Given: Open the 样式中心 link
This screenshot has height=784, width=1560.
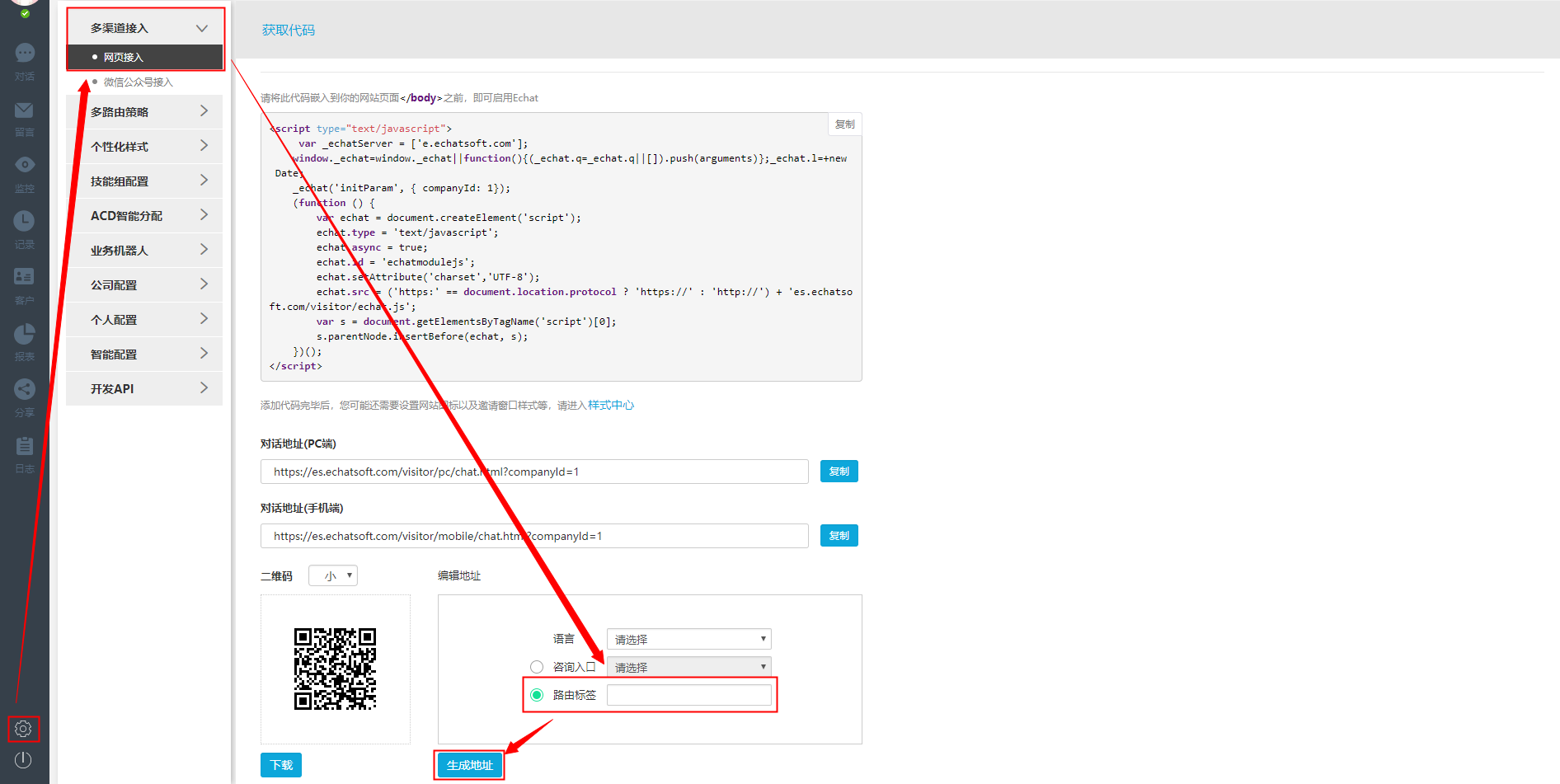Looking at the screenshot, I should [611, 406].
